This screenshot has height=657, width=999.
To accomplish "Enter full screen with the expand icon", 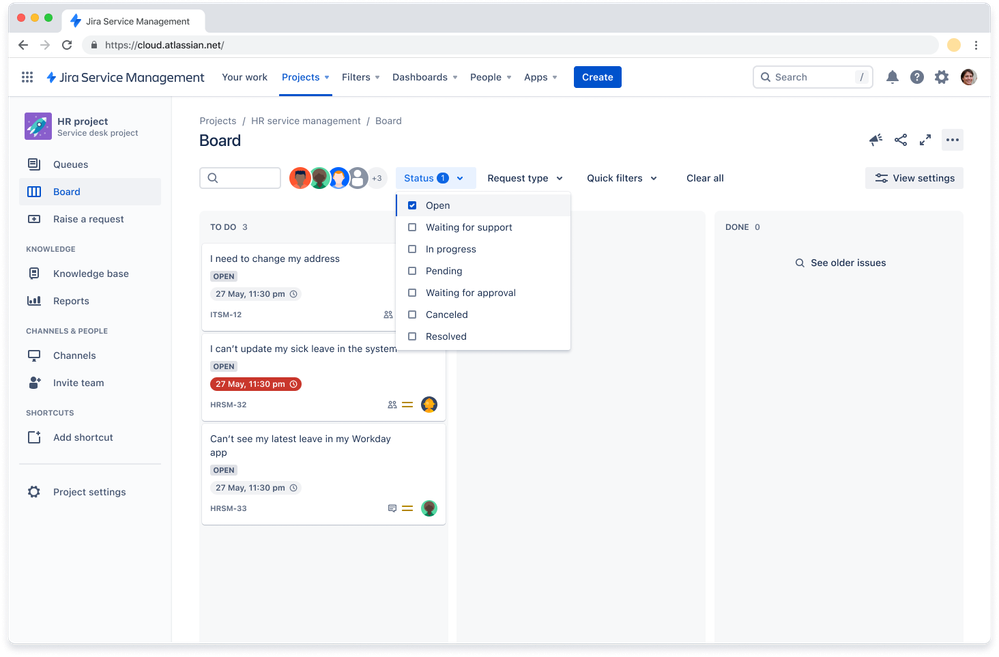I will 925,140.
